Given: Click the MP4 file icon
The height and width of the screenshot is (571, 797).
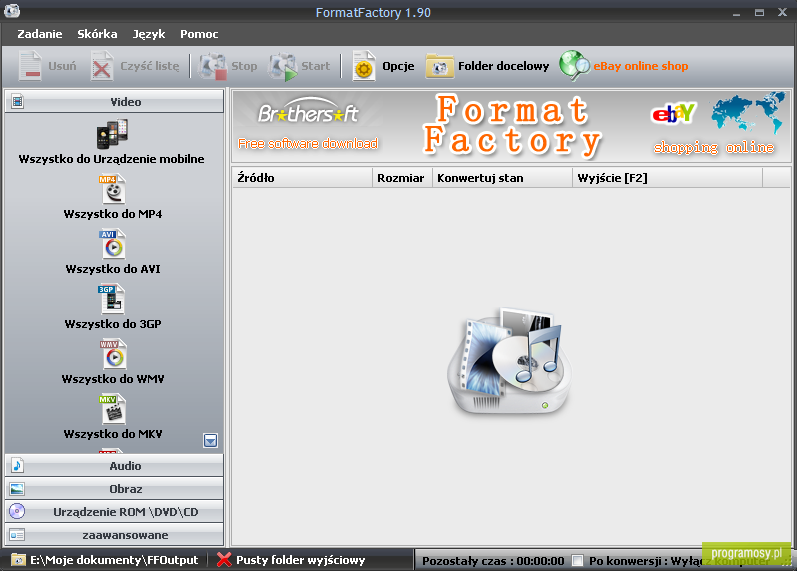Looking at the screenshot, I should pyautogui.click(x=112, y=189).
